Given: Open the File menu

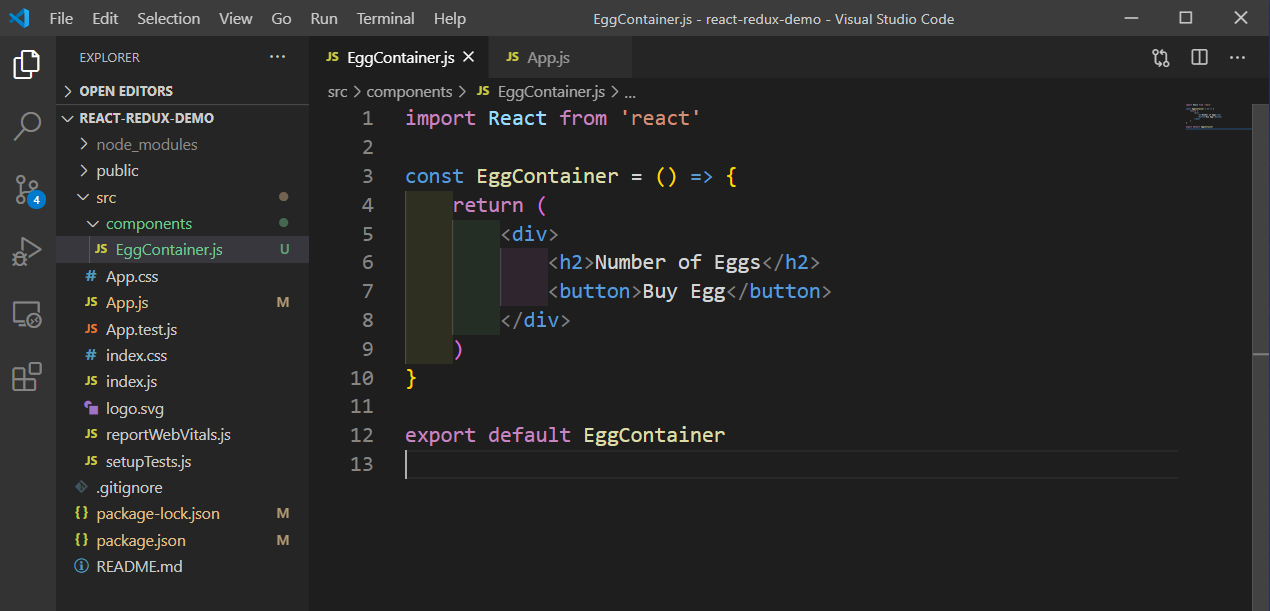Looking at the screenshot, I should pyautogui.click(x=61, y=19).
